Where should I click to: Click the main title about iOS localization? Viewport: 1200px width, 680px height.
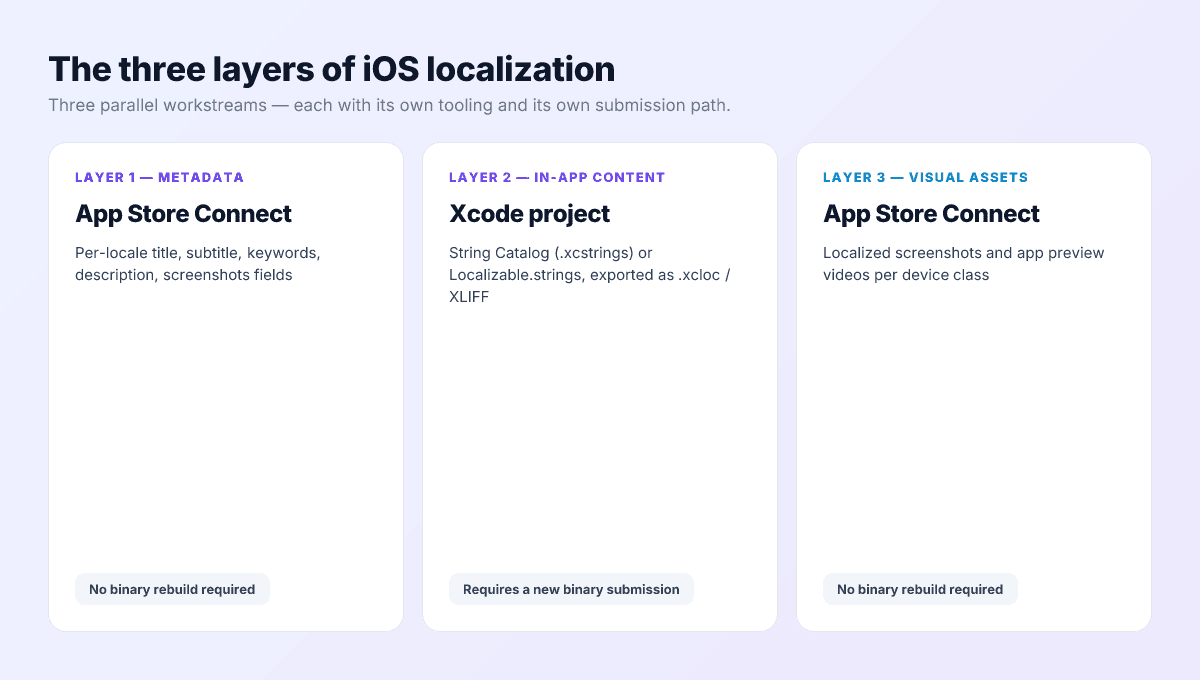[332, 69]
